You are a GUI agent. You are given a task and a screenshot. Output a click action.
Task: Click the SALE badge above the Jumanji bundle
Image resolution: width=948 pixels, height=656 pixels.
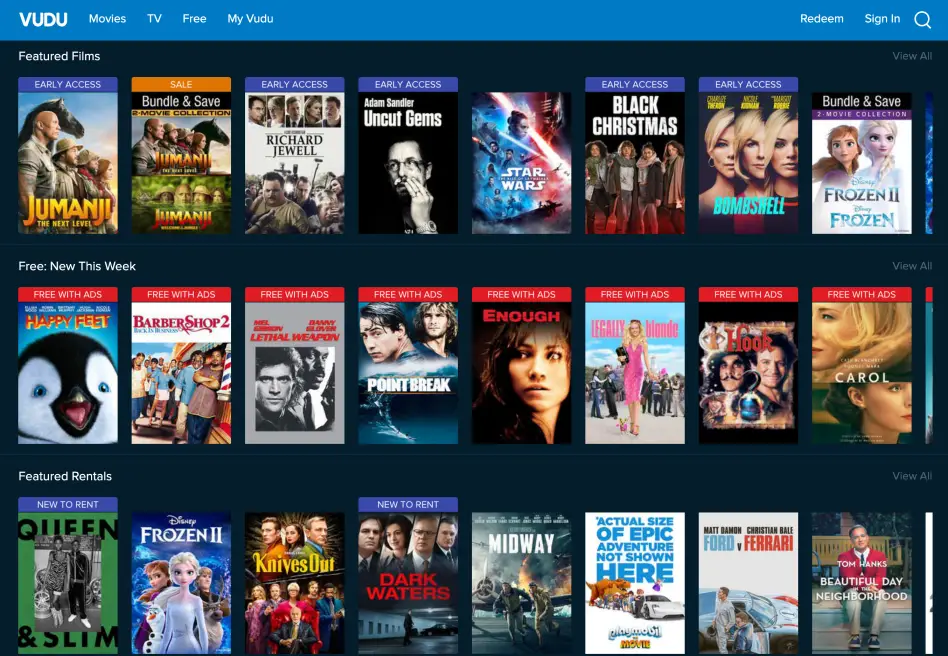pyautogui.click(x=181, y=84)
